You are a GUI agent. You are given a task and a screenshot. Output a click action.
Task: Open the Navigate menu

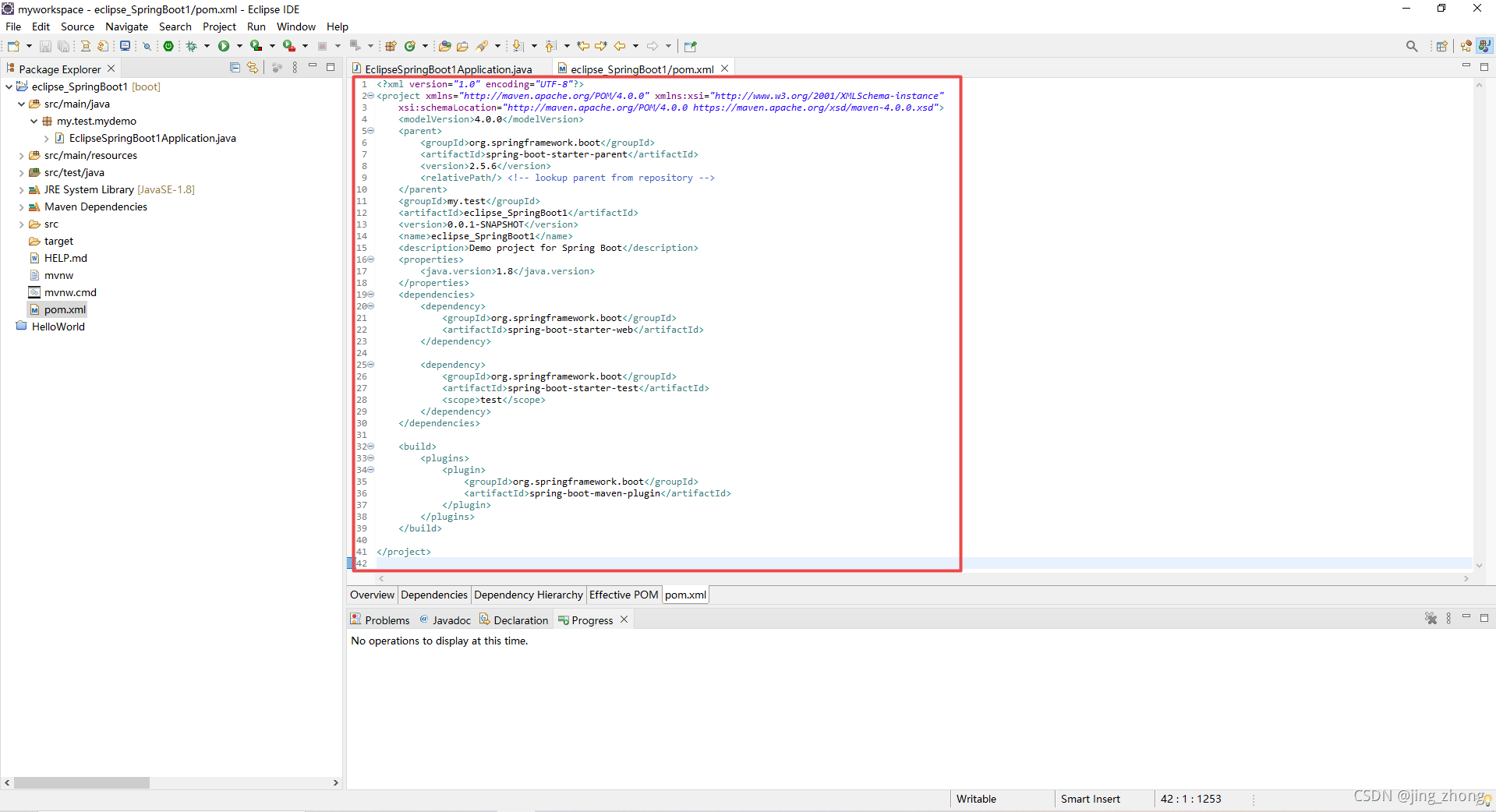(126, 26)
